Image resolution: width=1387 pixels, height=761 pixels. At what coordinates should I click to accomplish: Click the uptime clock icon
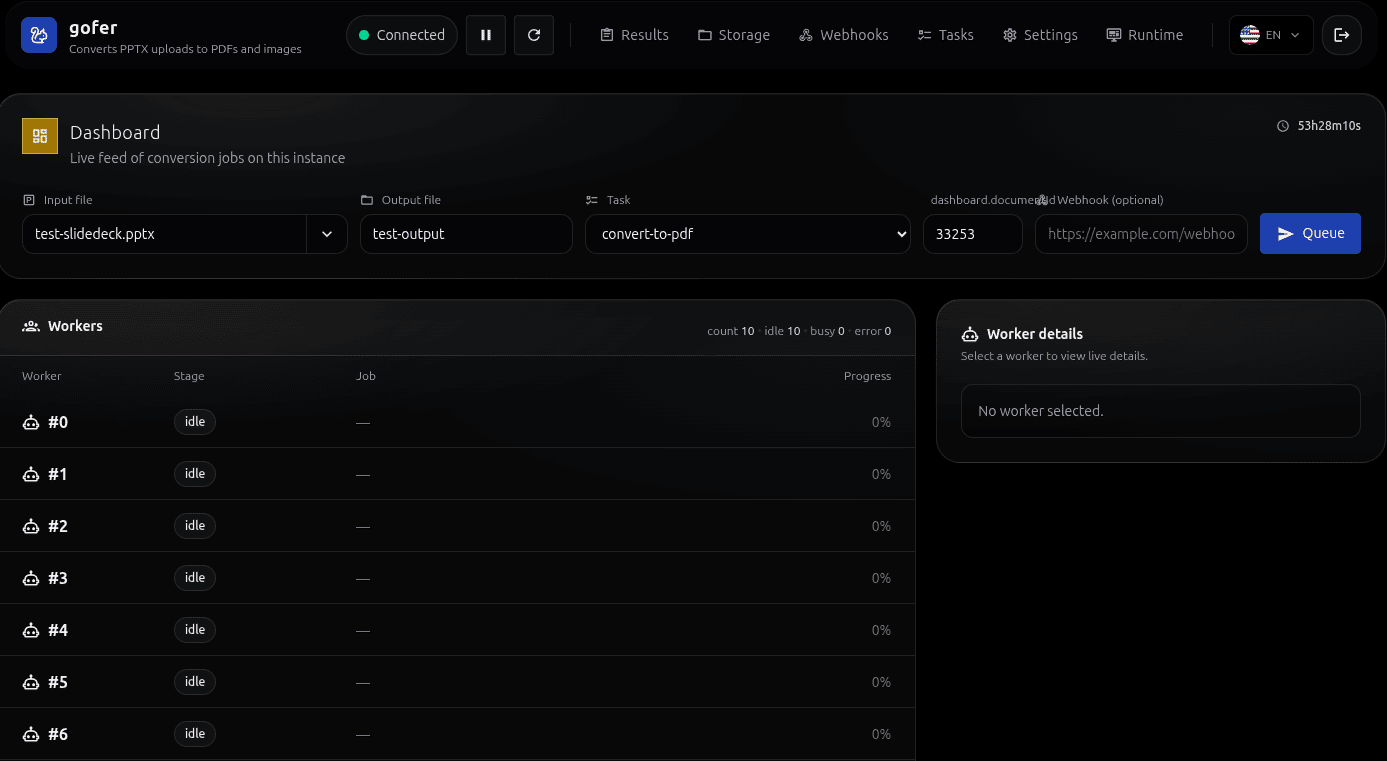tap(1283, 126)
